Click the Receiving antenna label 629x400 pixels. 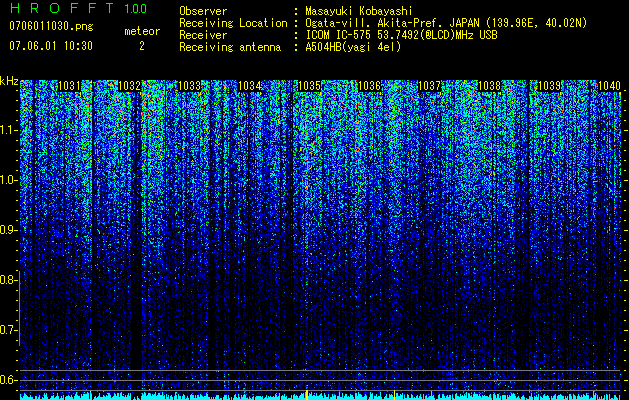point(230,47)
